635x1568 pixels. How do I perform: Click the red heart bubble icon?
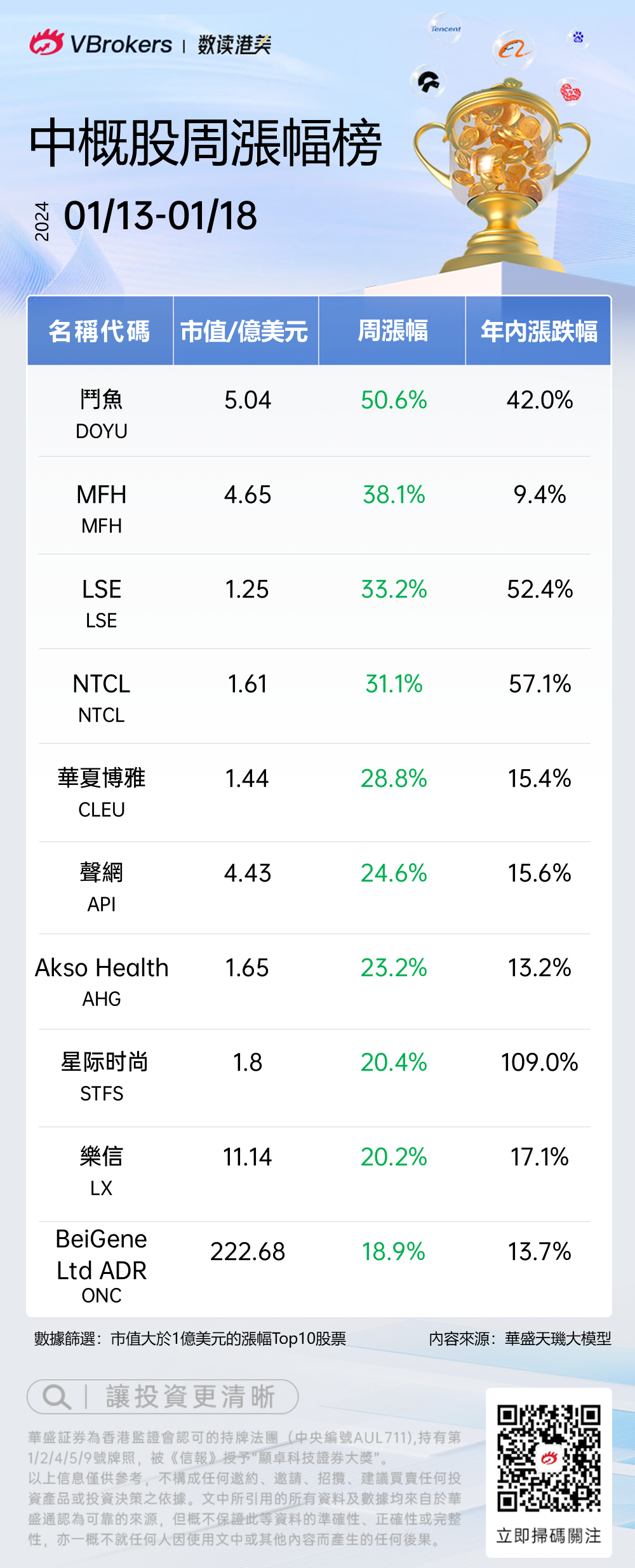[570, 93]
